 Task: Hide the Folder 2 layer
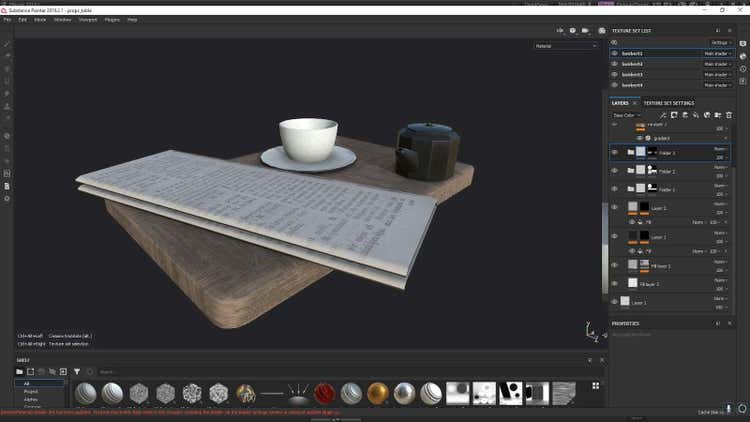pos(615,171)
